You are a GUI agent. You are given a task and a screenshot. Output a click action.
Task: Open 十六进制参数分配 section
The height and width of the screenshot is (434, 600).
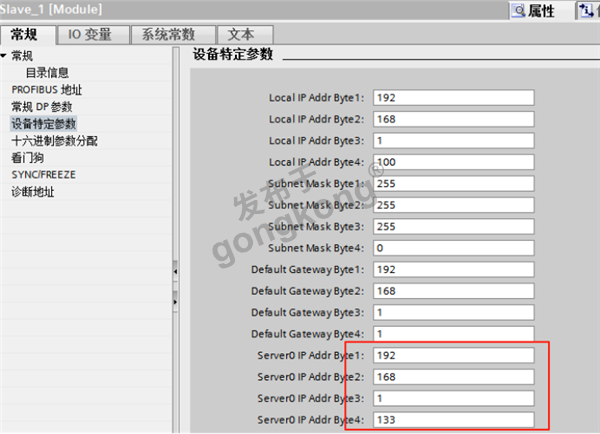click(54, 141)
